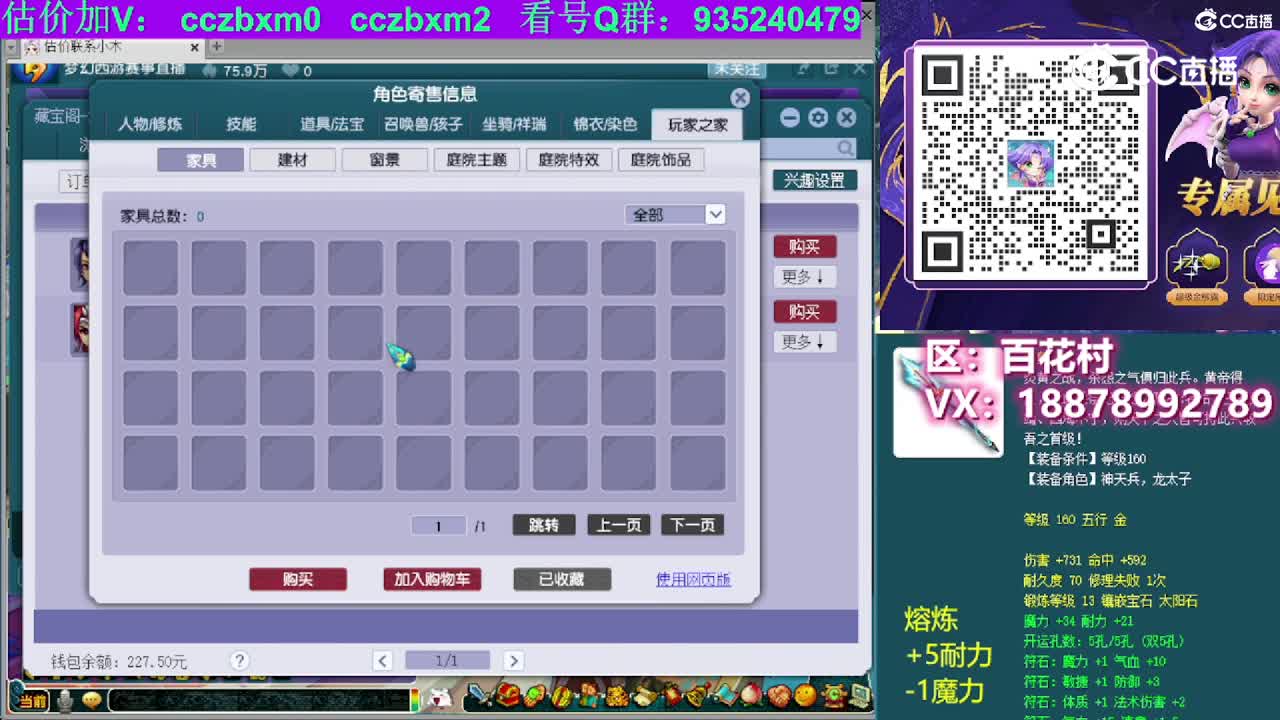Click the 未关注 follow button
Screen dimensions: 1280x720
click(735, 69)
